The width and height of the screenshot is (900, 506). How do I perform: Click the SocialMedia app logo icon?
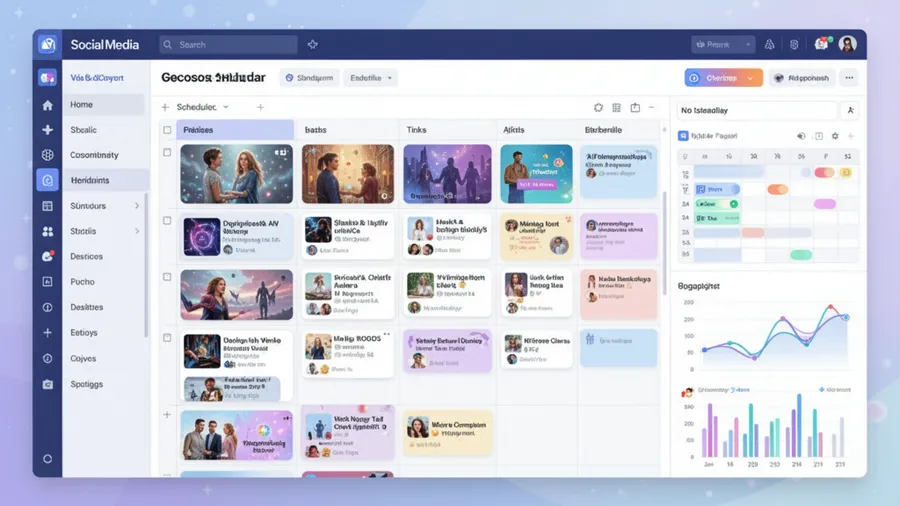pos(47,44)
